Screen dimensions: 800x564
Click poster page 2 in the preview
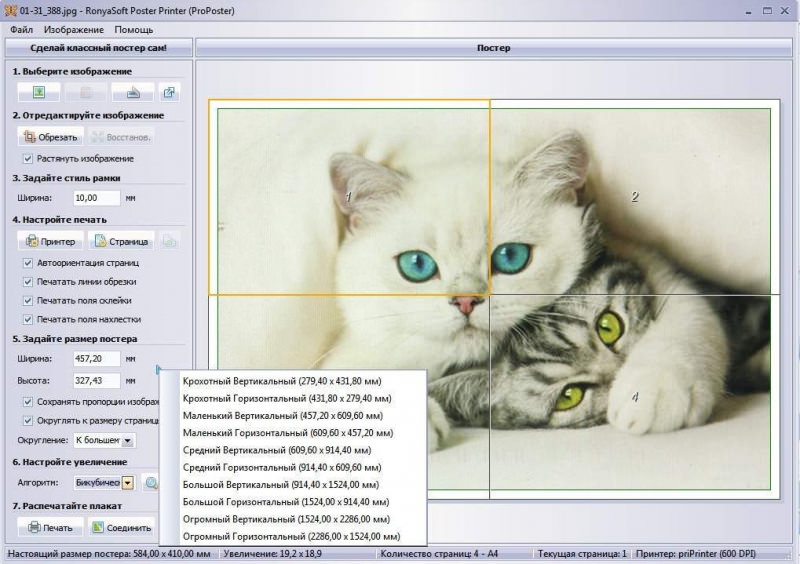(x=635, y=197)
